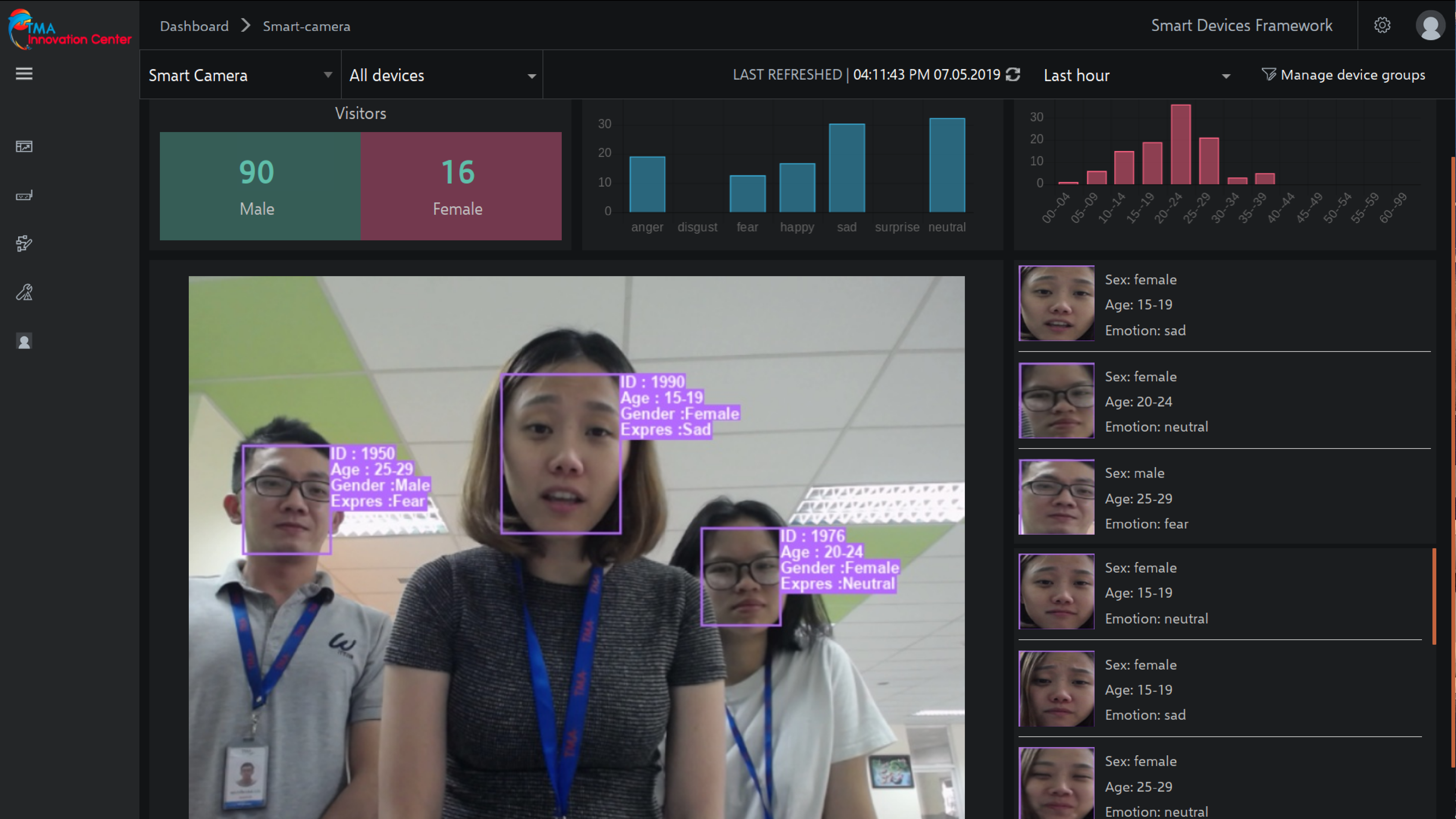Screen dimensions: 1456x819
Task: Click the Smart-camera breadcrumb
Action: point(306,27)
